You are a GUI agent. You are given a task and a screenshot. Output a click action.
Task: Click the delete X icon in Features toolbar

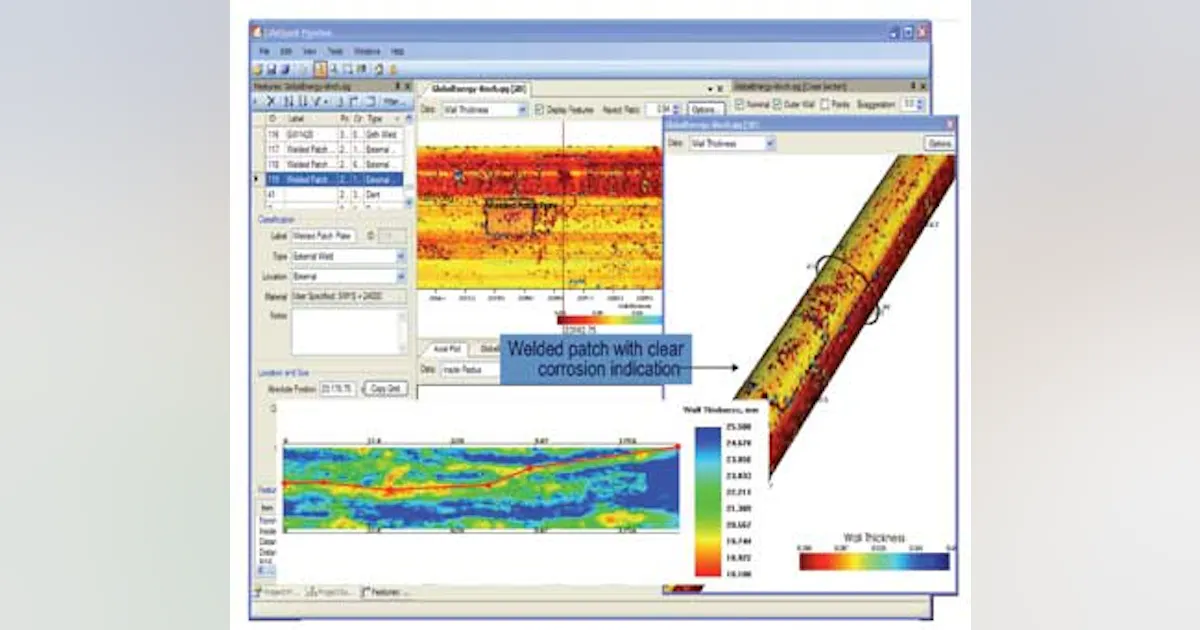click(270, 101)
